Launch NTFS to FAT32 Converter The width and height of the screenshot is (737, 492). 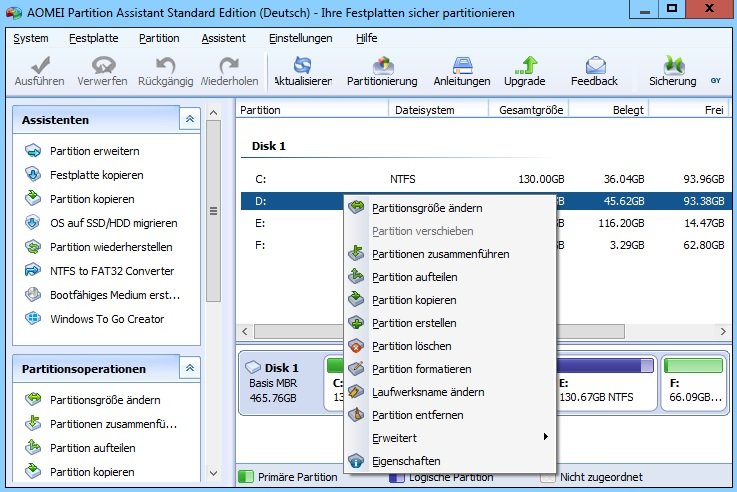112,271
